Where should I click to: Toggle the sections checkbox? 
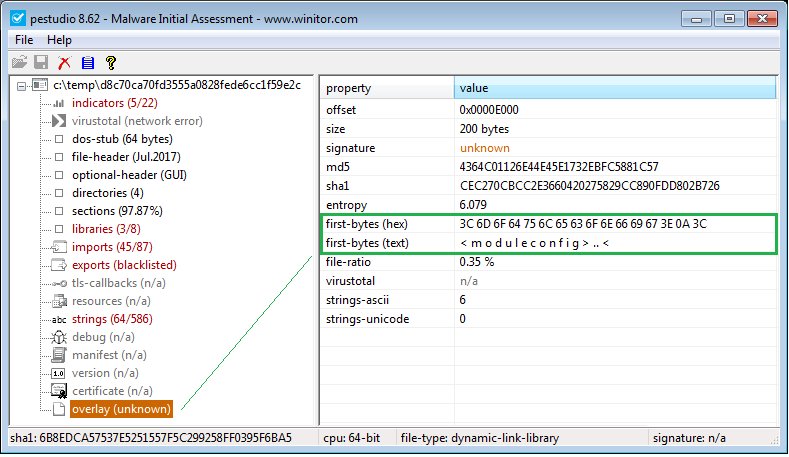click(59, 211)
